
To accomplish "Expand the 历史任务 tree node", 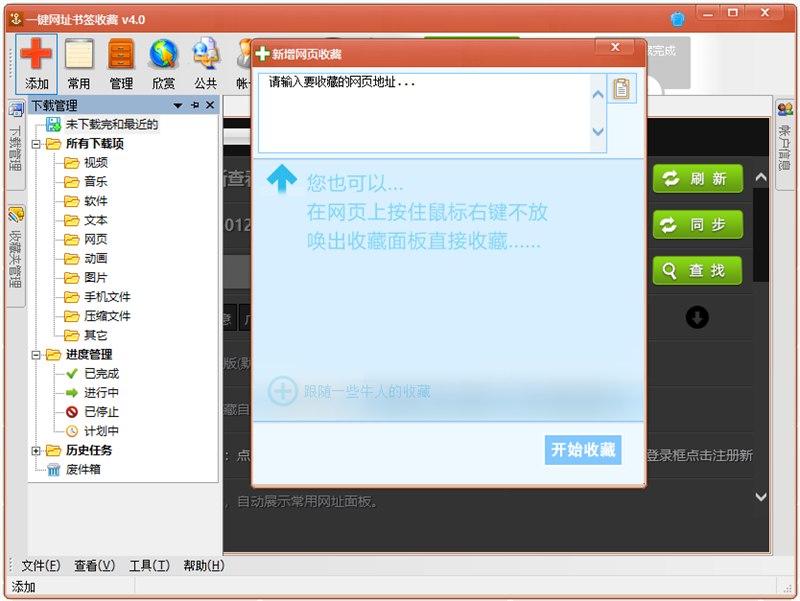I will pyautogui.click(x=36, y=450).
